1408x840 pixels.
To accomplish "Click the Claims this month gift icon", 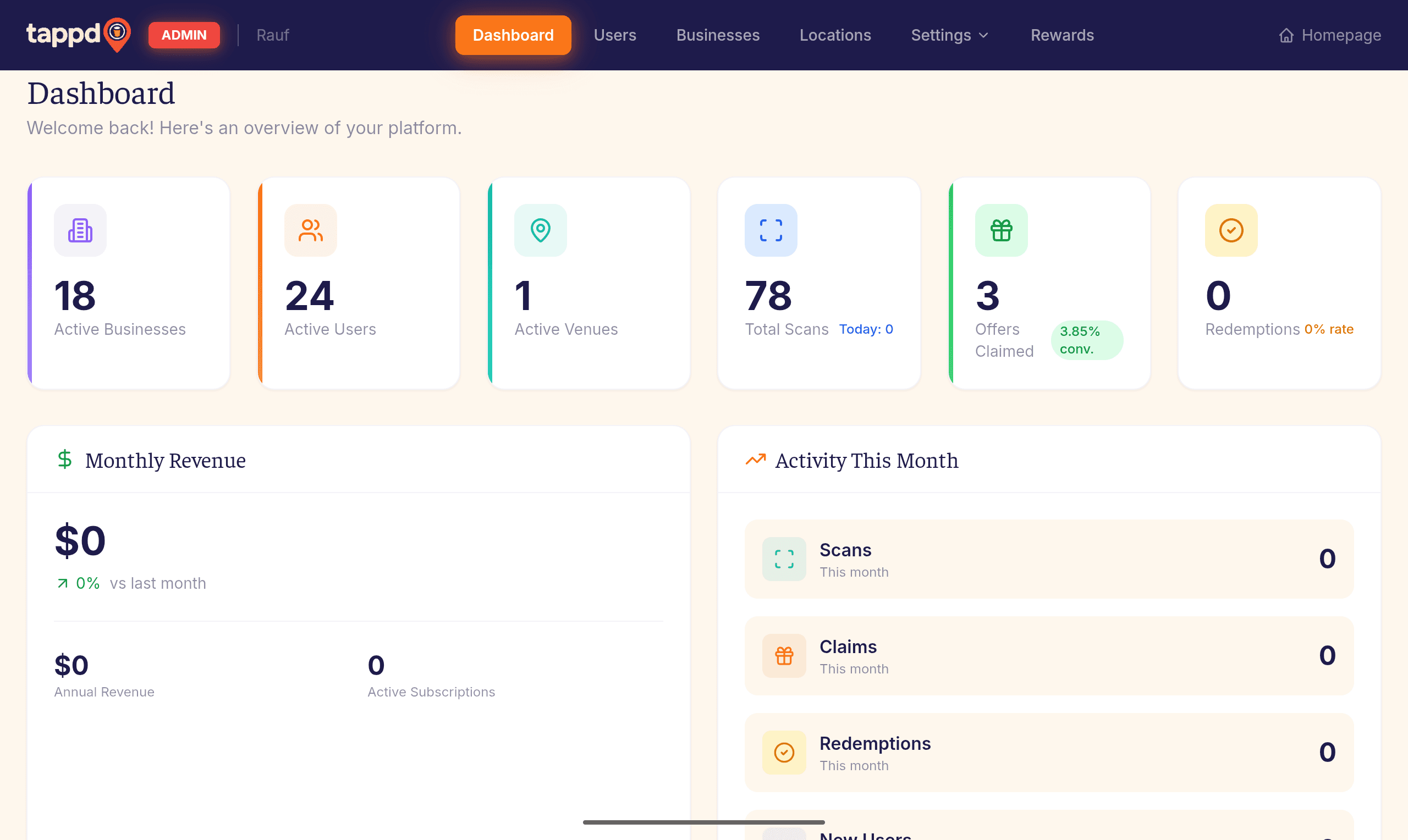I will point(784,656).
